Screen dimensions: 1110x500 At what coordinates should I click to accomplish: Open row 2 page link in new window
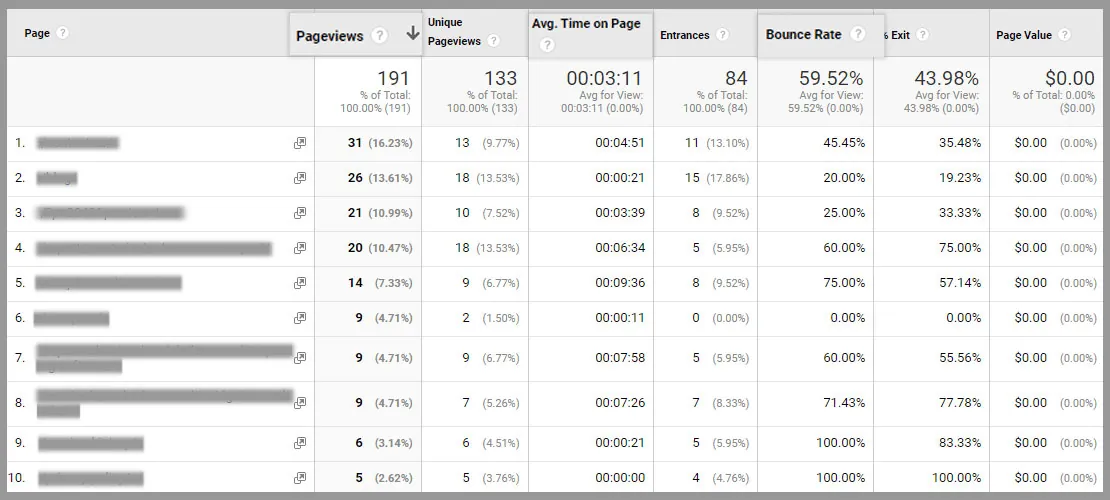click(x=300, y=178)
